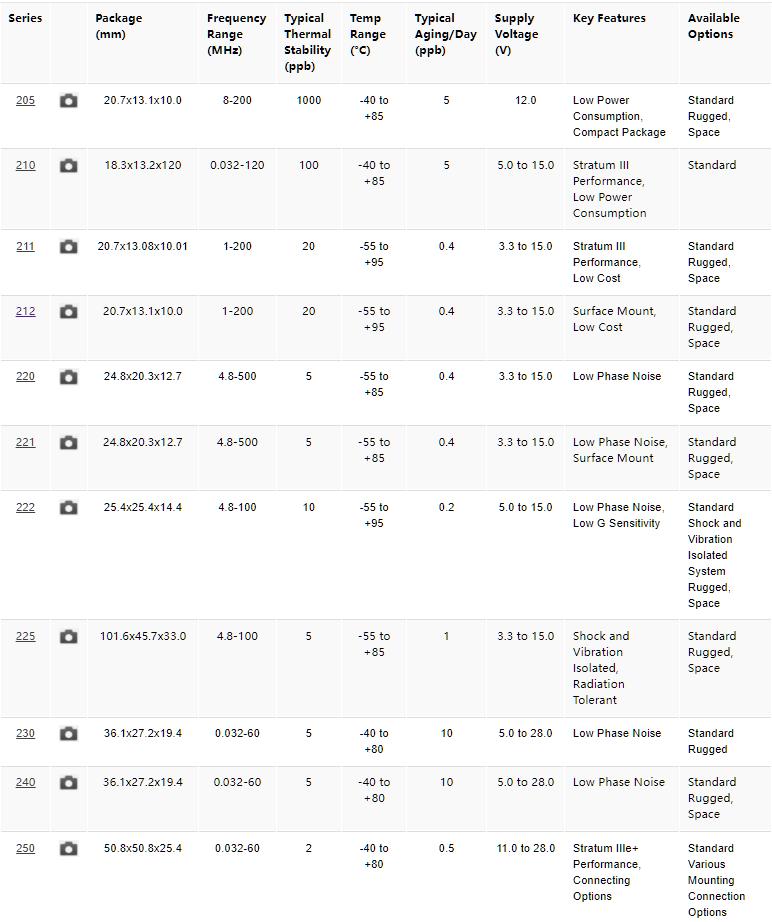Click the camera icon beside series 220
This screenshot has height=922, width=772.
[68, 377]
